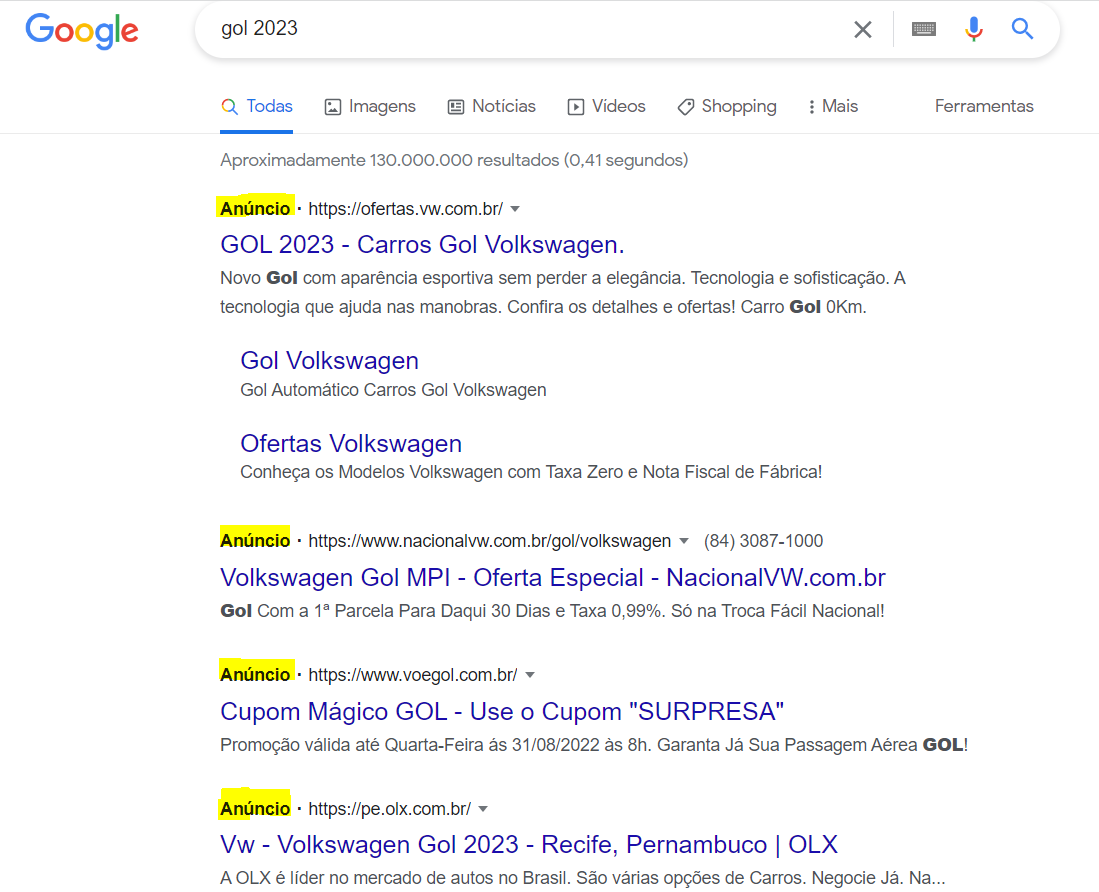Viewport: 1099px width, 892px height.
Task: Click the nacionalvw.com.br/gol/volkswagen URL text
Action: (x=490, y=541)
